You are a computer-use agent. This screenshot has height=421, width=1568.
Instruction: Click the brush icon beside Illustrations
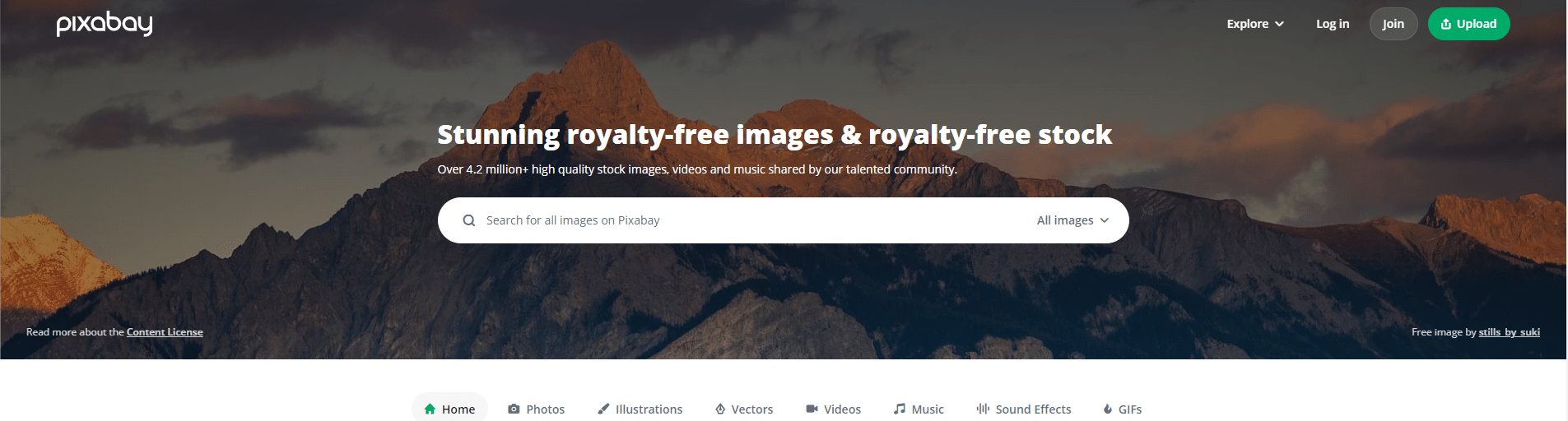click(603, 409)
